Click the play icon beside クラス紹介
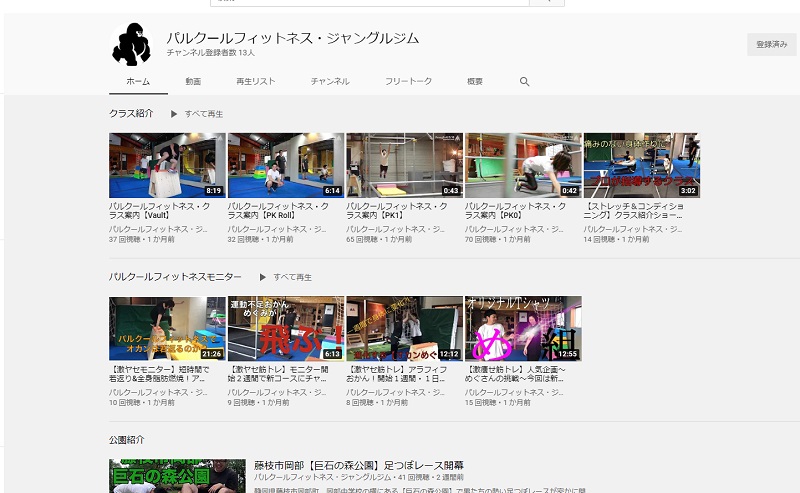This screenshot has width=800, height=493. [x=174, y=114]
